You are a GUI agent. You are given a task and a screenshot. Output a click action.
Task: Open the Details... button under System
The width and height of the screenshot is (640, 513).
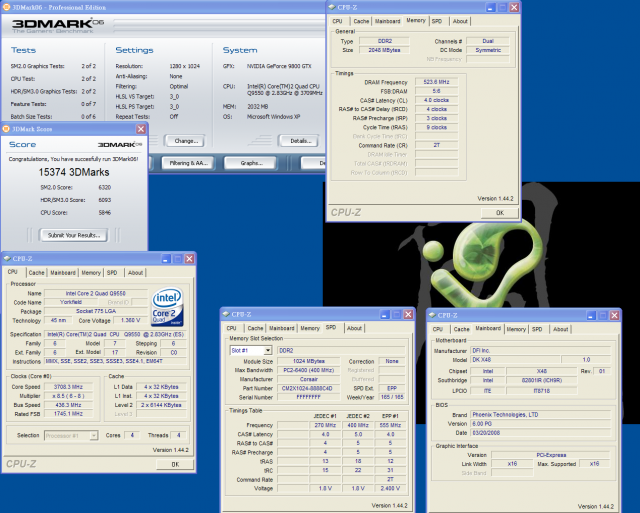tap(300, 141)
